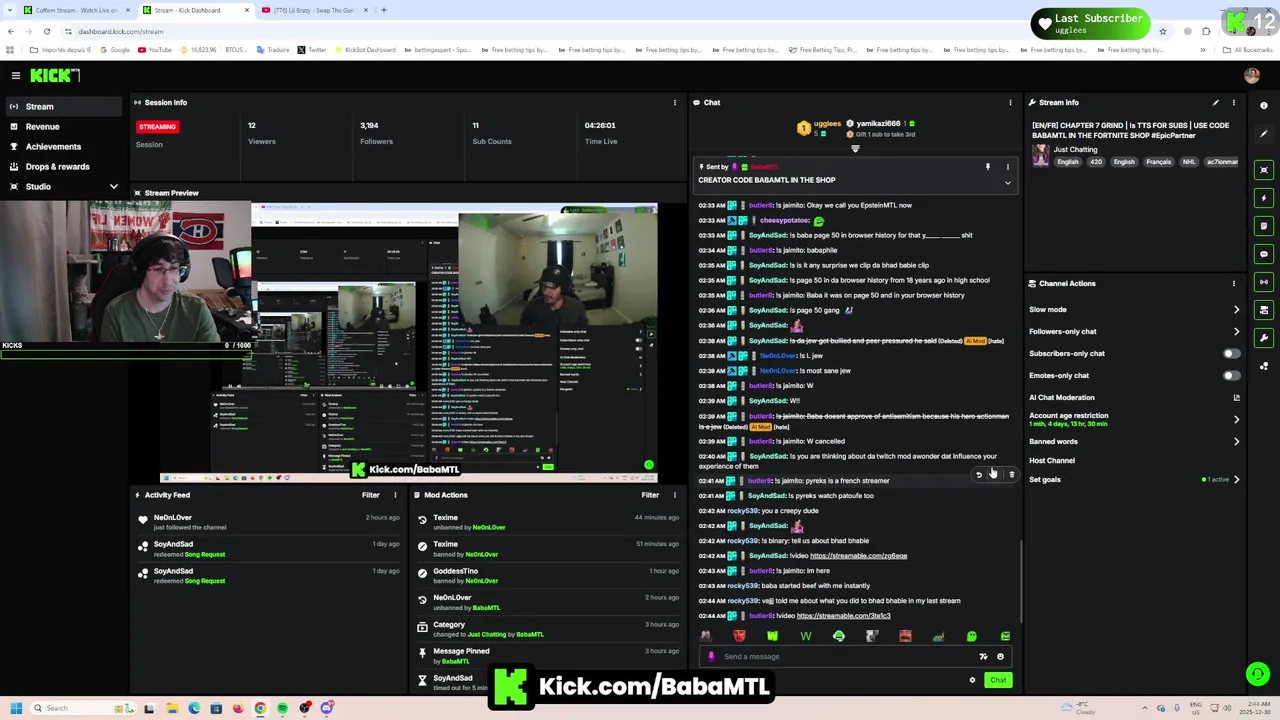Click the notes widget toolbar icon
The image size is (1280, 720).
click(x=1264, y=226)
